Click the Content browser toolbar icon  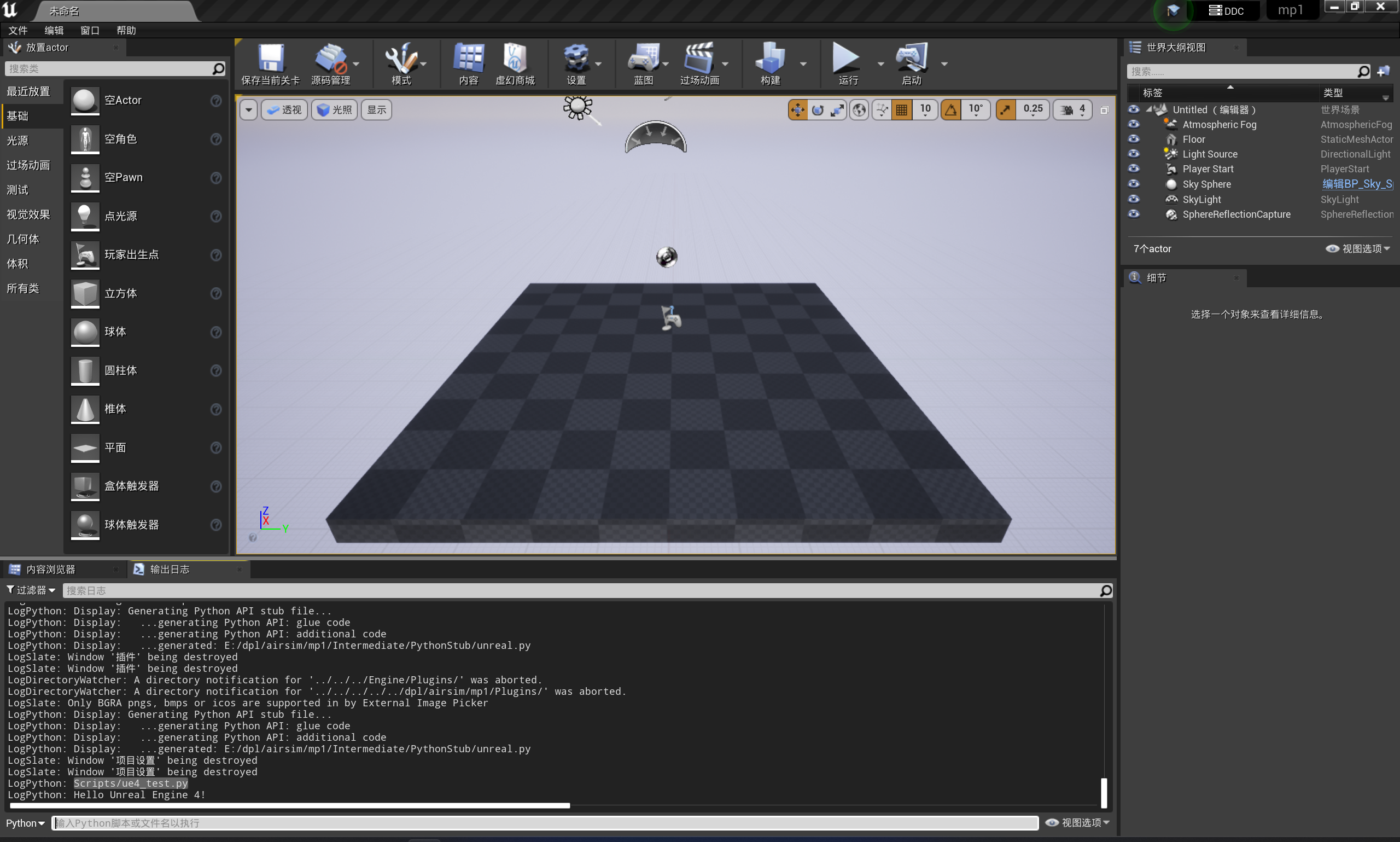click(468, 59)
